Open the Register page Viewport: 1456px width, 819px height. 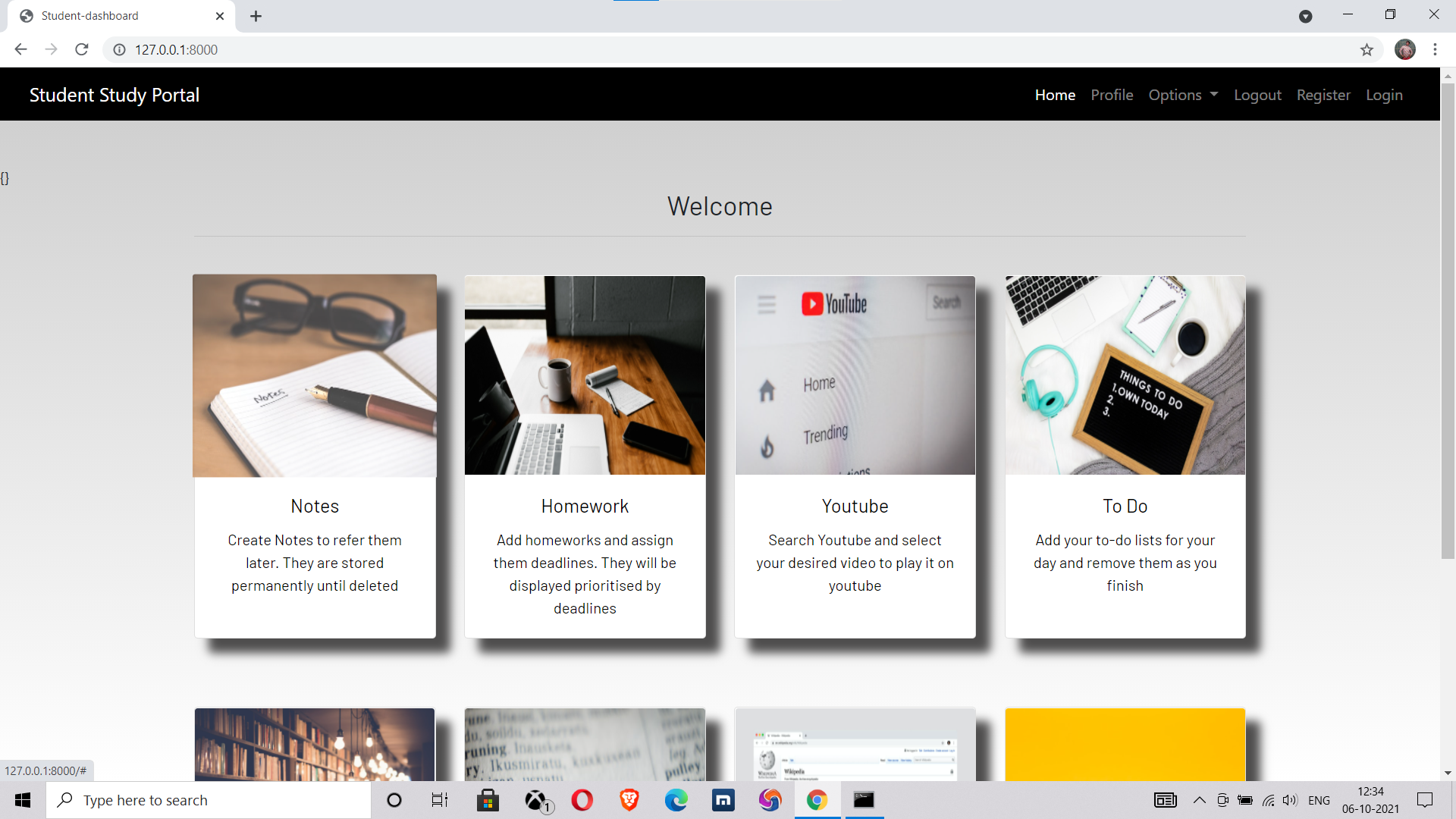pos(1323,94)
